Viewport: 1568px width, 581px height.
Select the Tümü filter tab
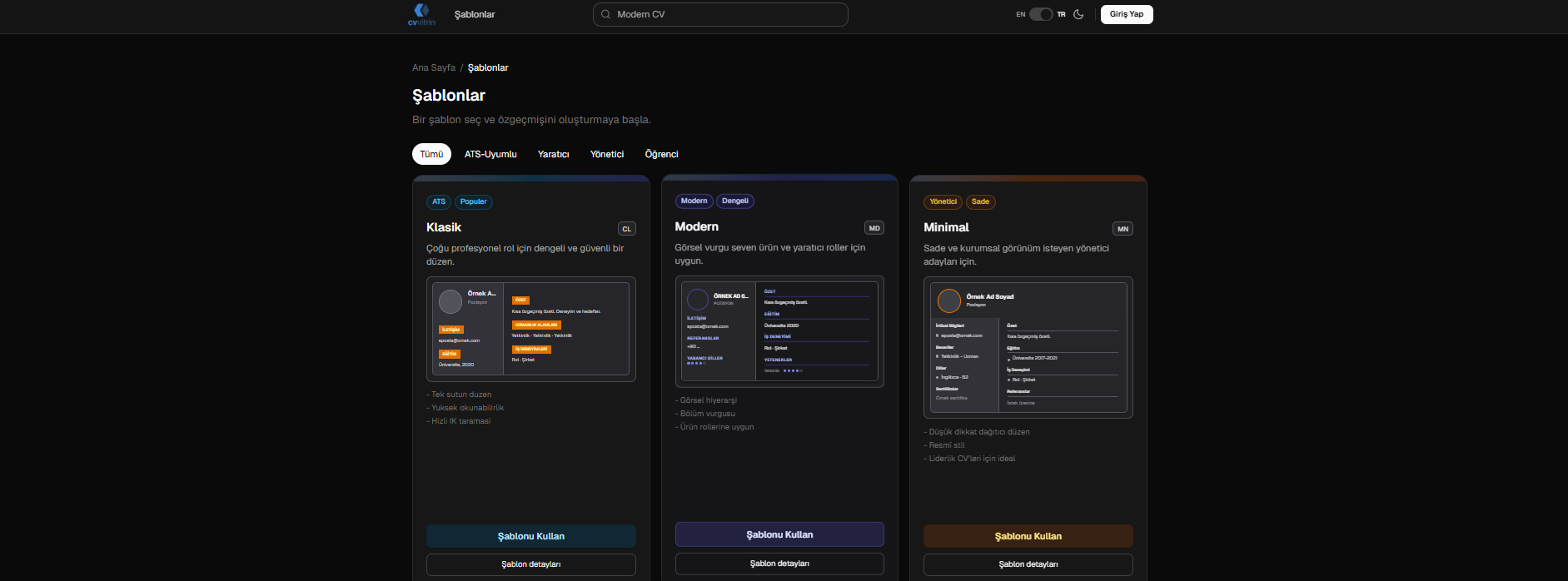(431, 154)
